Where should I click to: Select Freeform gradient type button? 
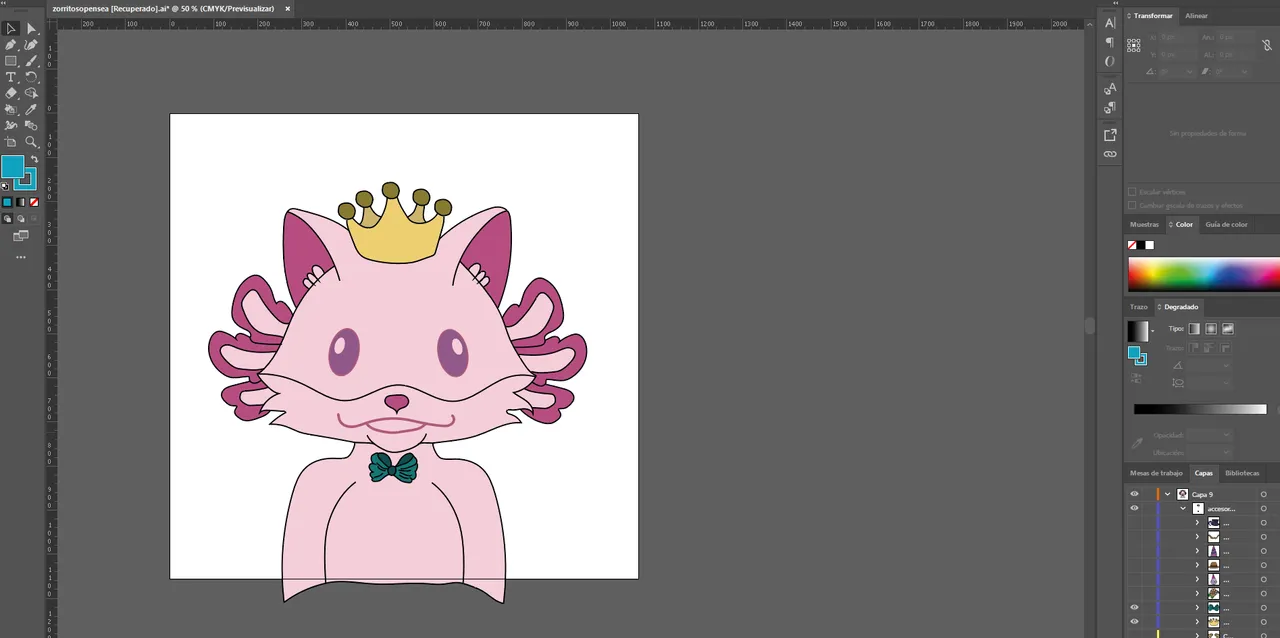point(1228,328)
